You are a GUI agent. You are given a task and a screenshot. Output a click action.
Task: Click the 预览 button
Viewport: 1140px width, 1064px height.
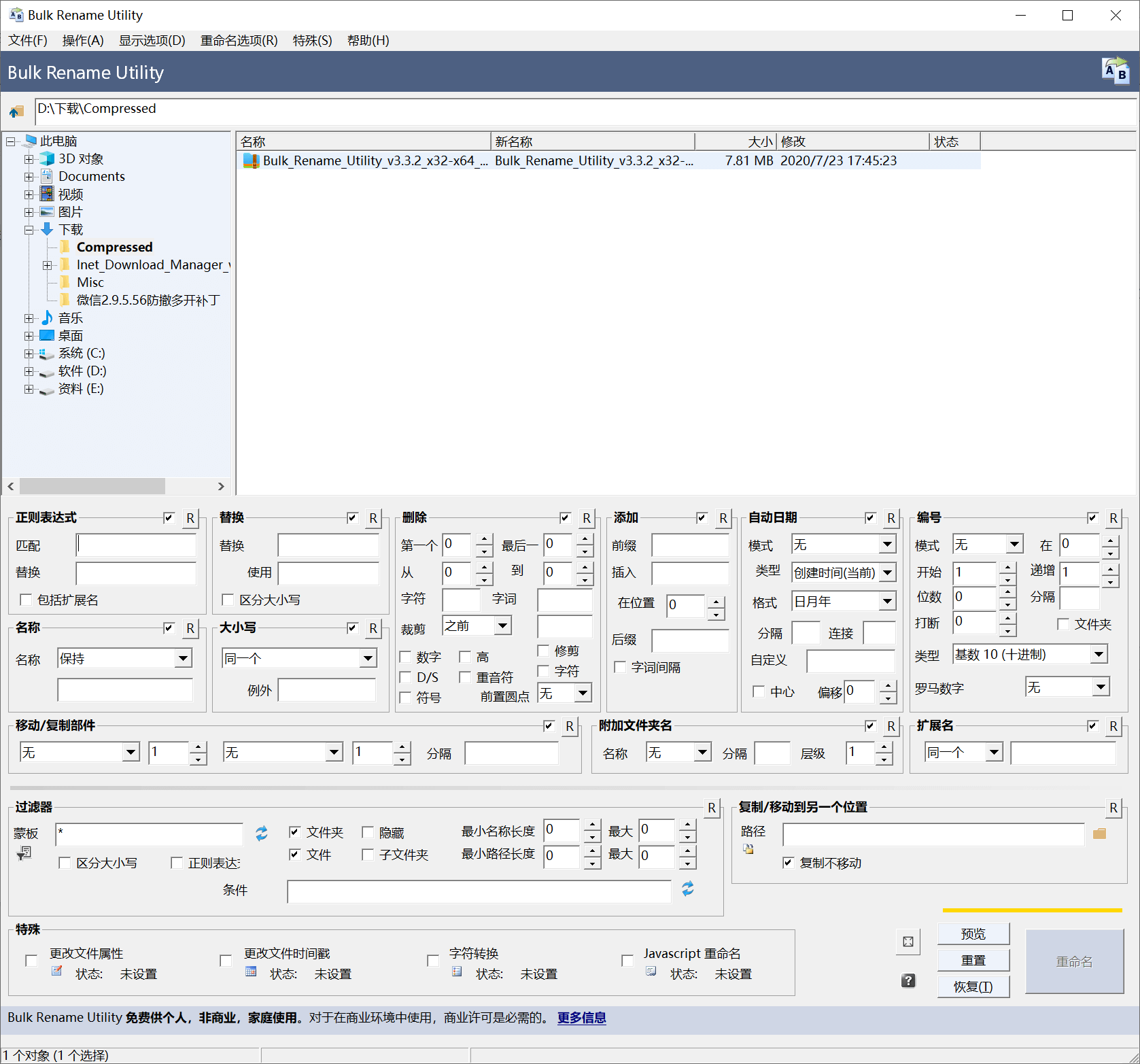(x=973, y=933)
